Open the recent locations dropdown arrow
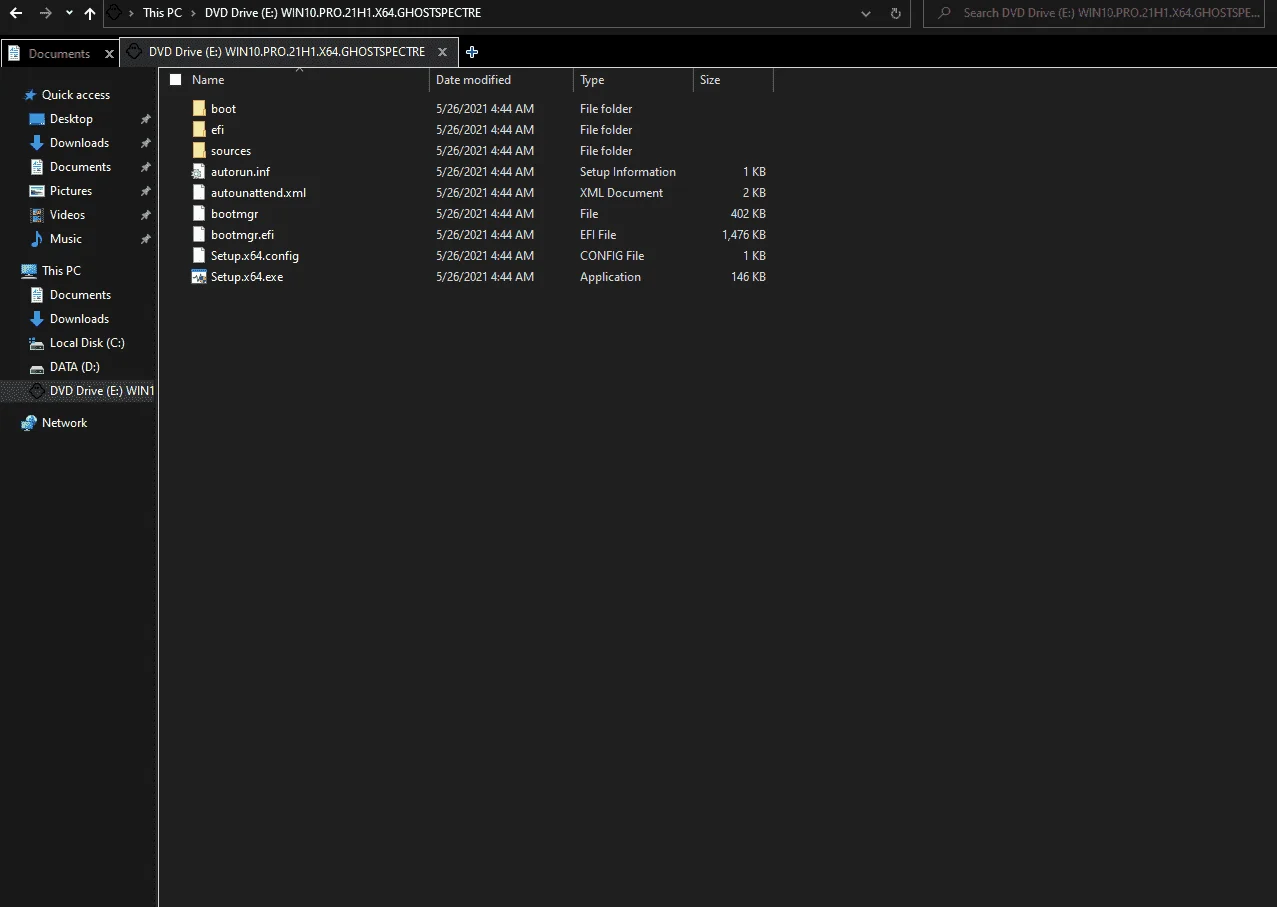The image size is (1277, 907). tap(68, 14)
